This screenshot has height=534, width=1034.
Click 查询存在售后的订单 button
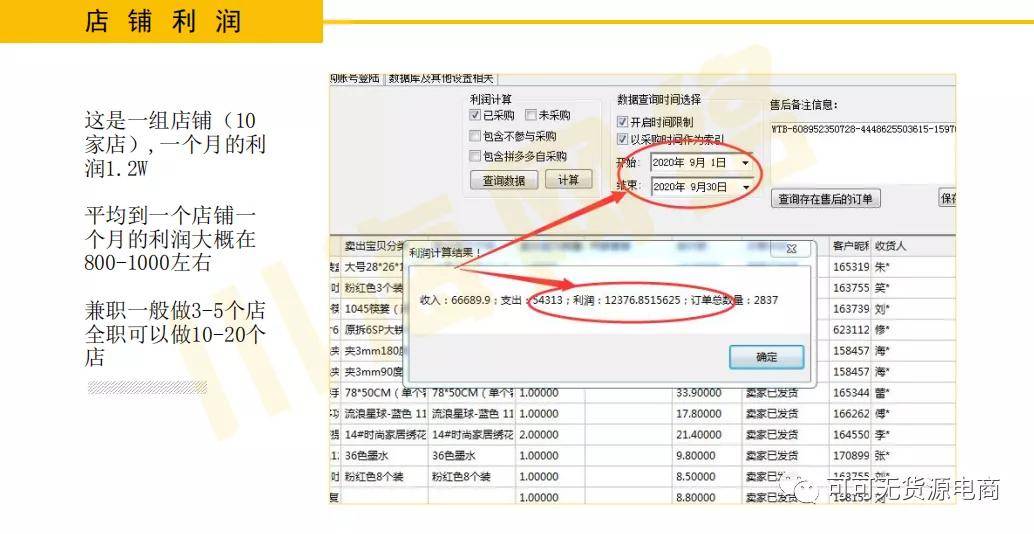point(826,198)
